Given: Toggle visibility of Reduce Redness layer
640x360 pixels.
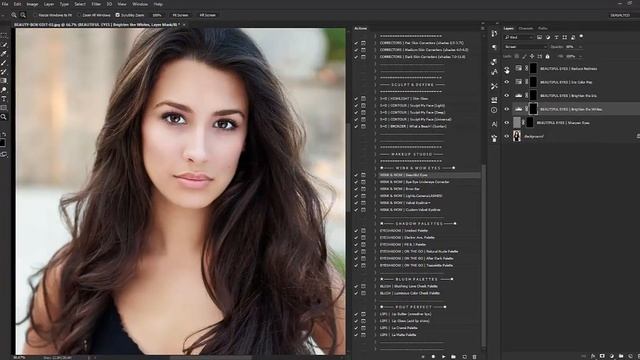Looking at the screenshot, I should pos(507,69).
